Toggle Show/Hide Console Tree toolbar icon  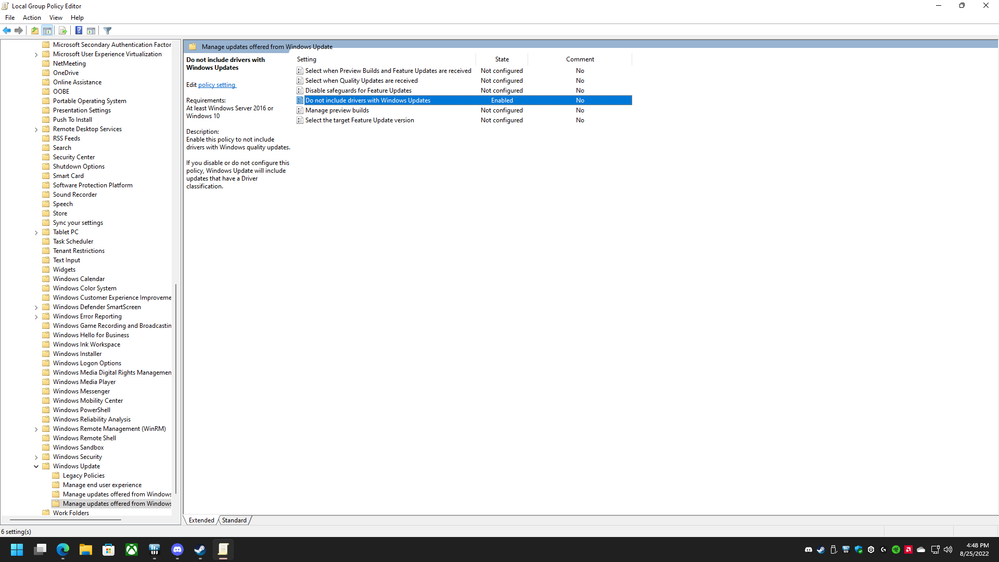click(x=48, y=31)
